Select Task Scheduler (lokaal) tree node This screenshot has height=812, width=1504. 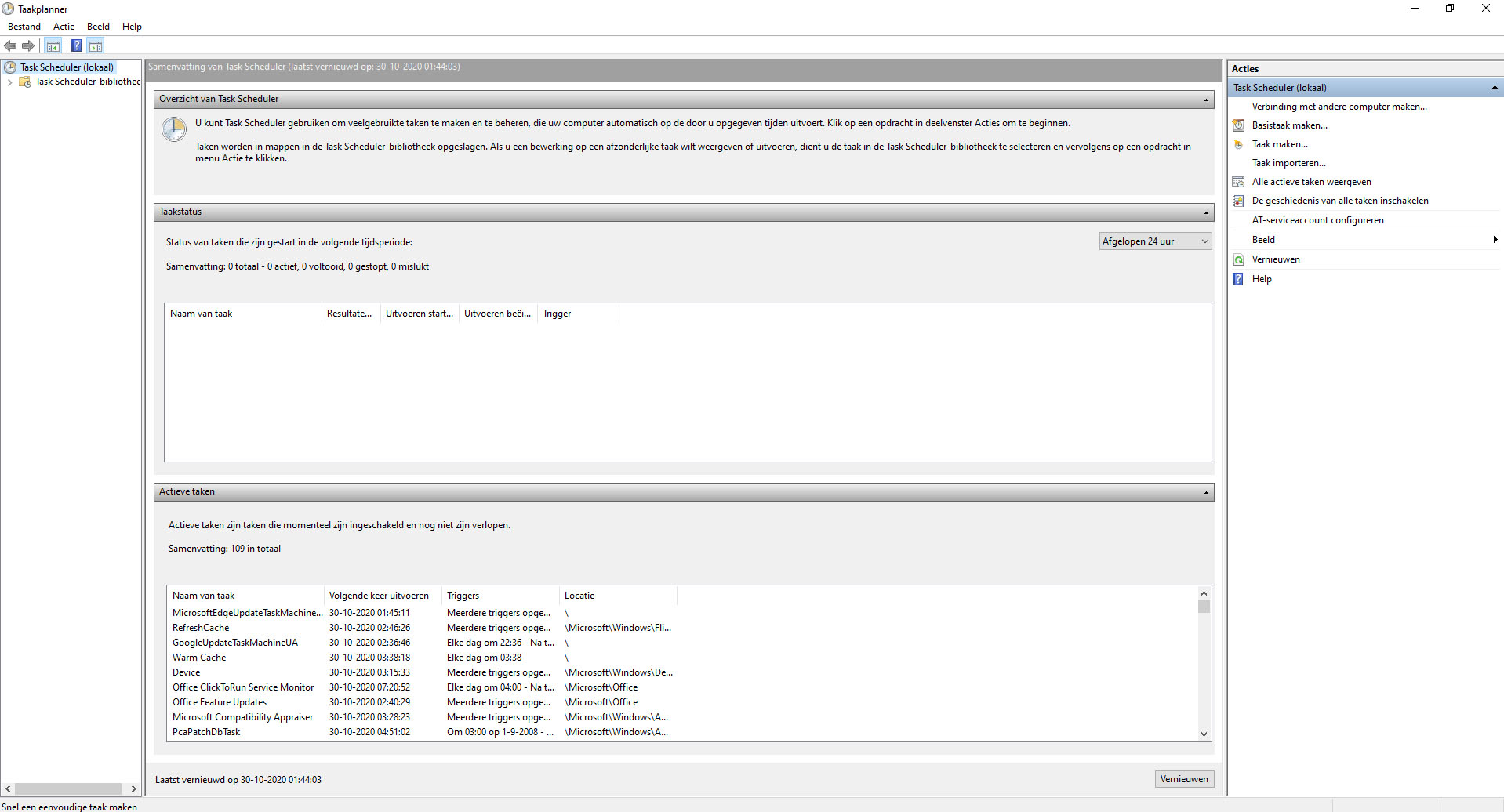tap(67, 67)
